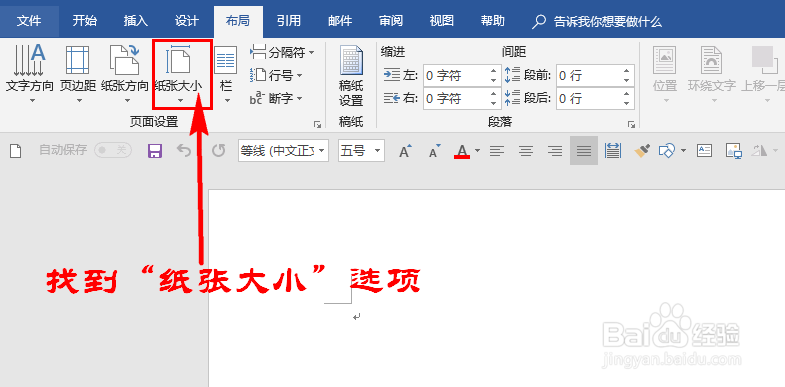Switch to the 引用 references tab
The width and height of the screenshot is (785, 387).
point(289,21)
